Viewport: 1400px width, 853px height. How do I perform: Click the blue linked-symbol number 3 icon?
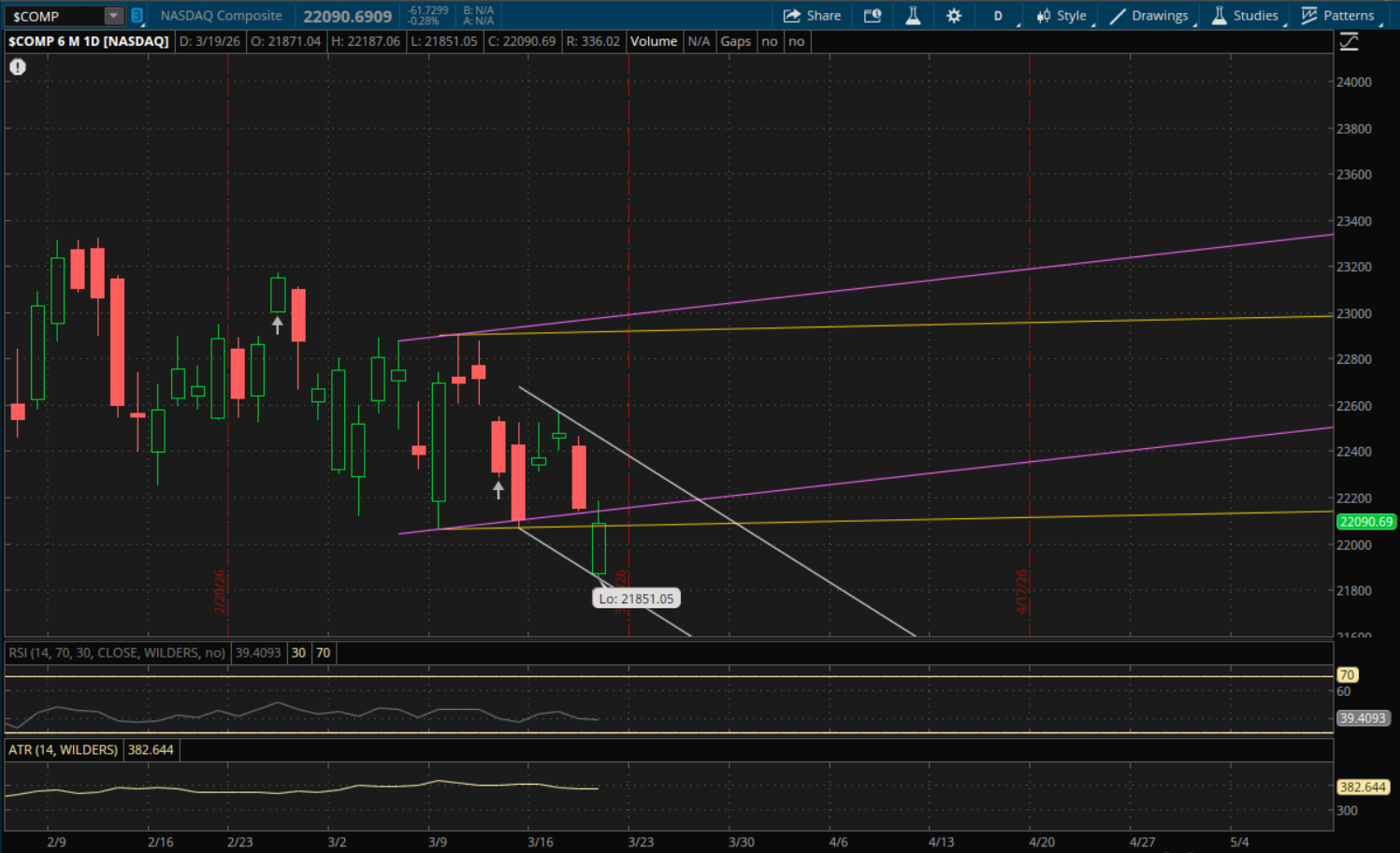137,16
